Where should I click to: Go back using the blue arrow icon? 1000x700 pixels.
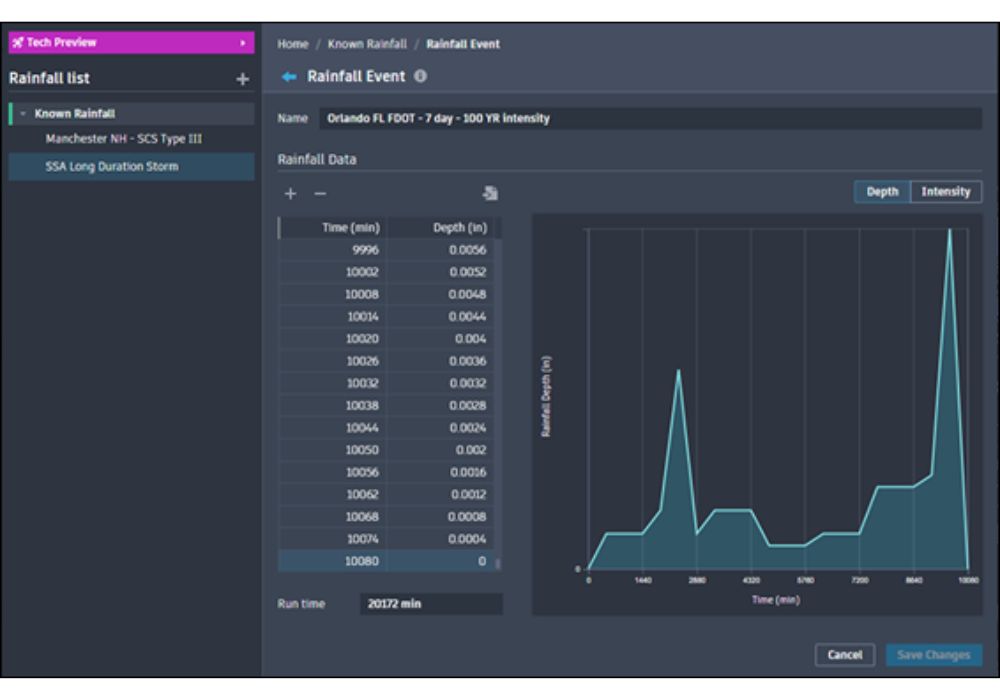tap(290, 77)
